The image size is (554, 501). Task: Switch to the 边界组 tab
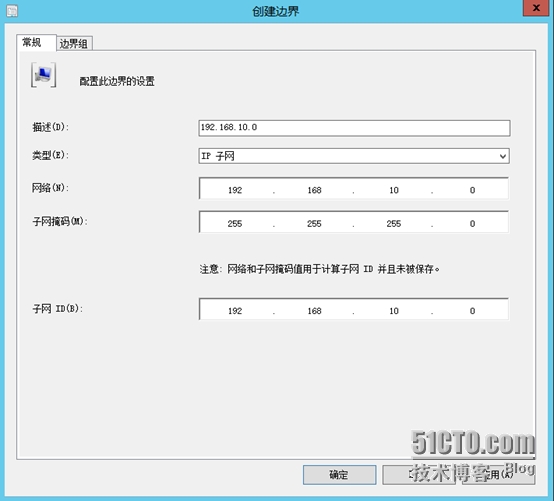(74, 43)
